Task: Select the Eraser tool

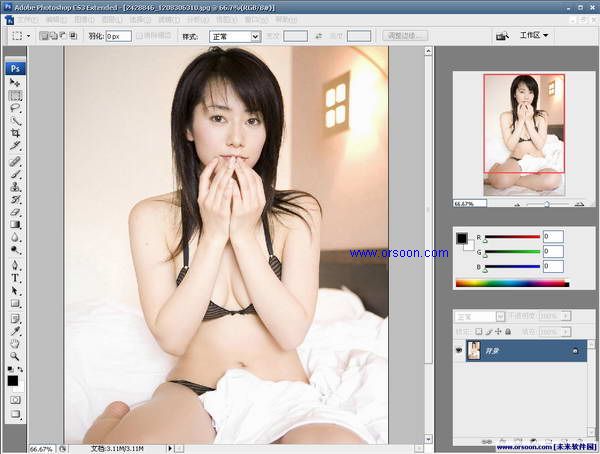Action: pos(15,211)
